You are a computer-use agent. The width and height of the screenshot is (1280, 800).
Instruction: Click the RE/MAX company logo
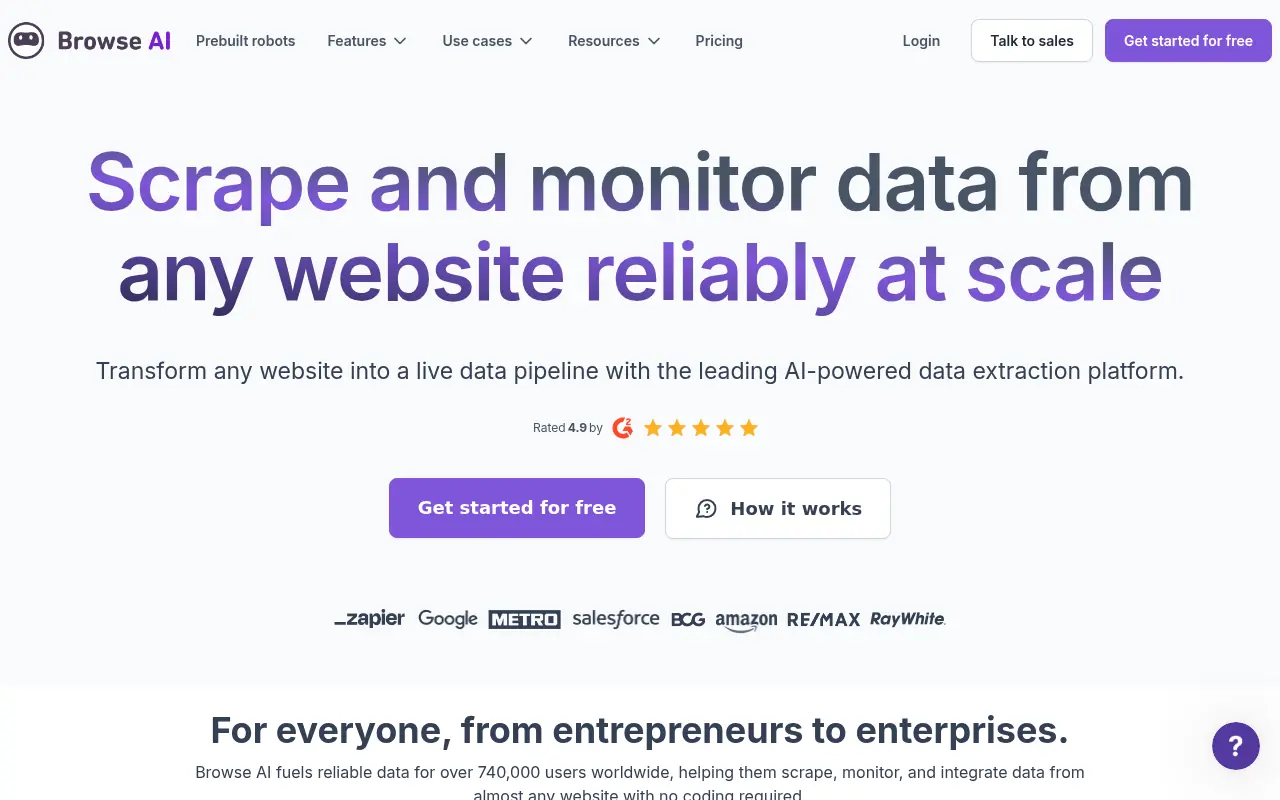click(x=823, y=619)
